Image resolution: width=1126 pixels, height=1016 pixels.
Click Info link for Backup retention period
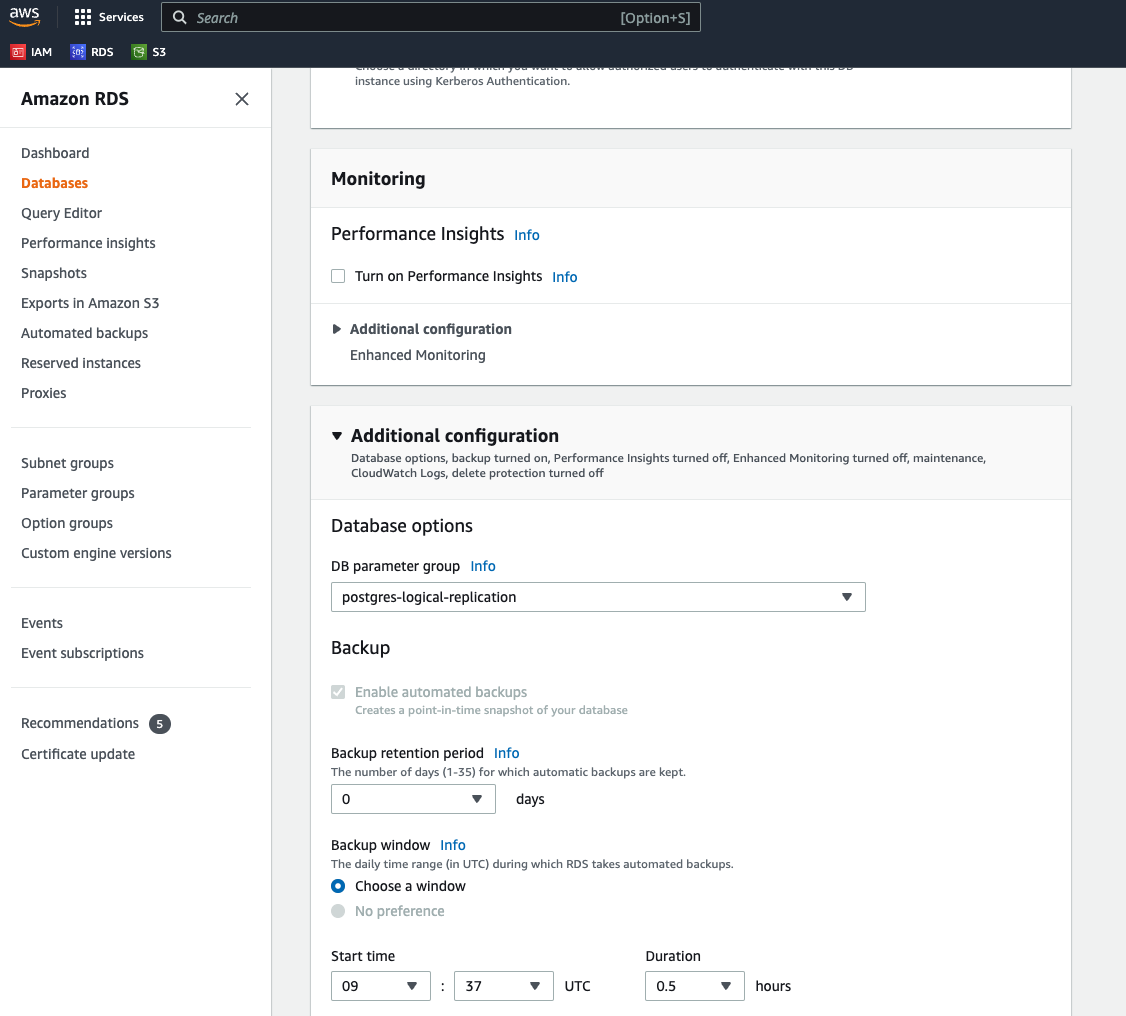pos(506,753)
